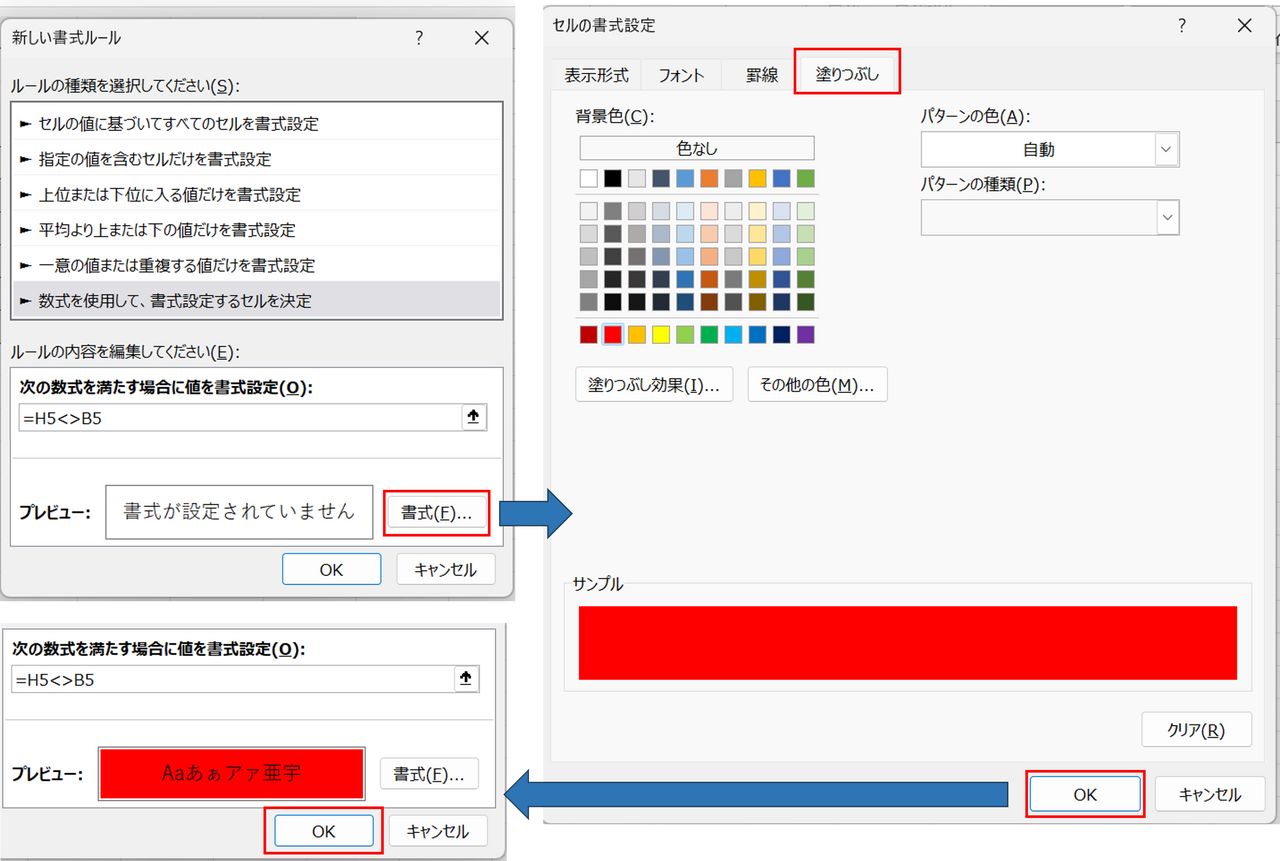Viewport: 1280px width, 861px height.
Task: Click the クリア(R) button
Action: click(1196, 730)
